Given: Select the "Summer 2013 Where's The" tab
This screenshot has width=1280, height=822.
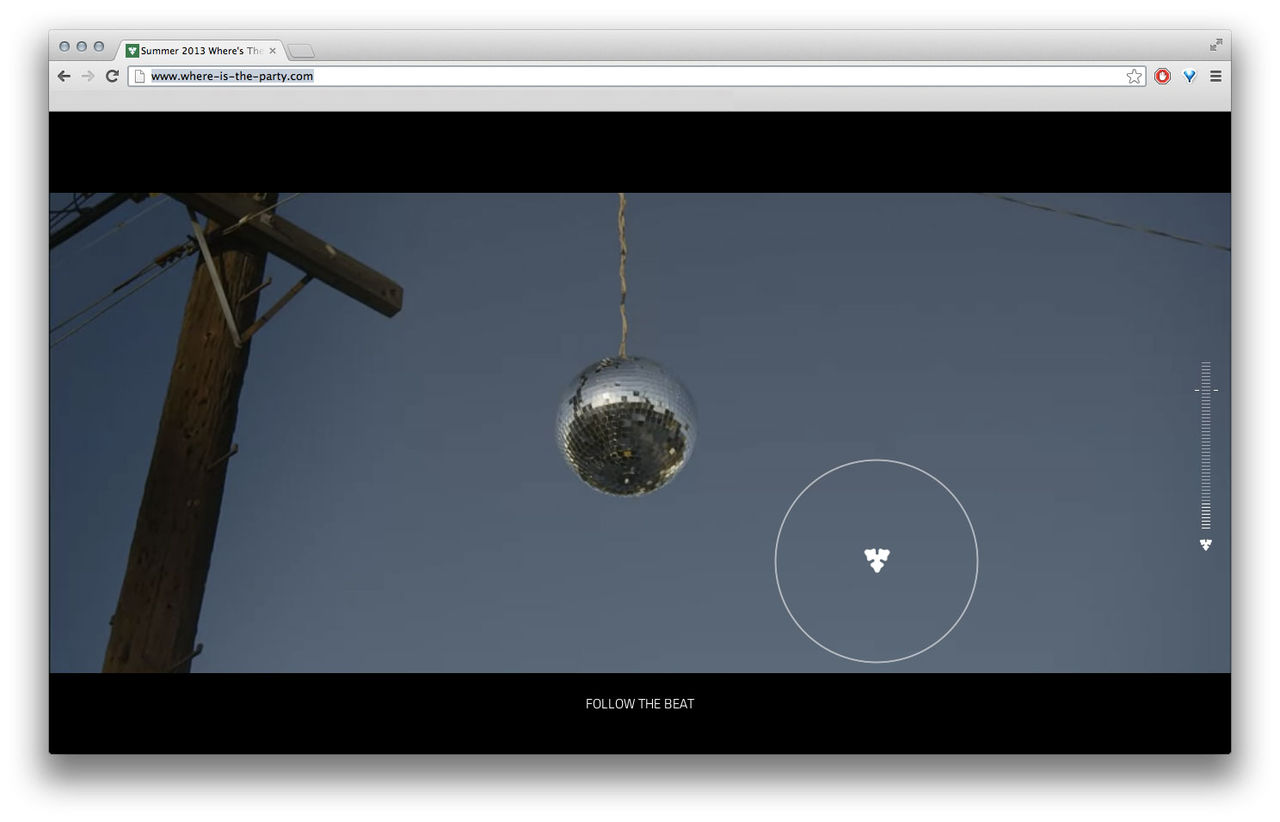Looking at the screenshot, I should click(x=195, y=49).
